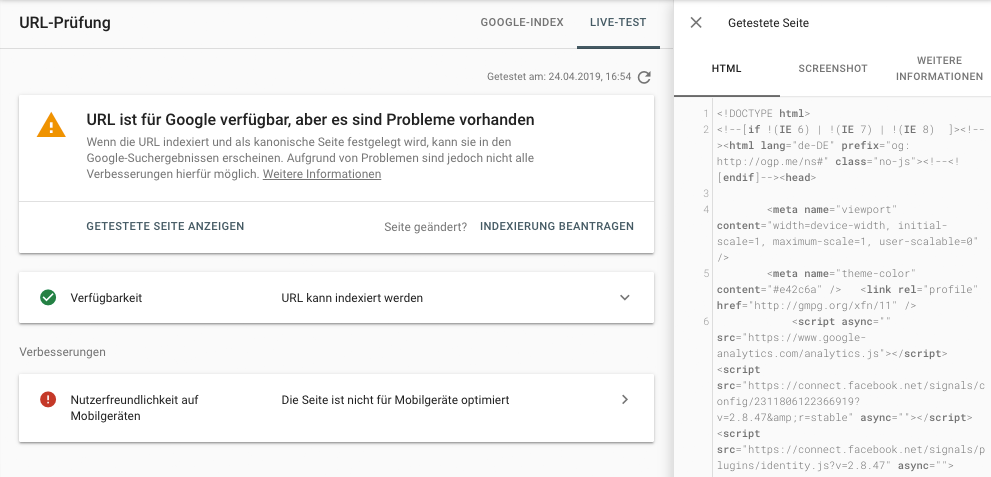Viewport: 991px width, 477px height.
Task: Follow the underlined Weitere Informationen link
Action: point(322,174)
